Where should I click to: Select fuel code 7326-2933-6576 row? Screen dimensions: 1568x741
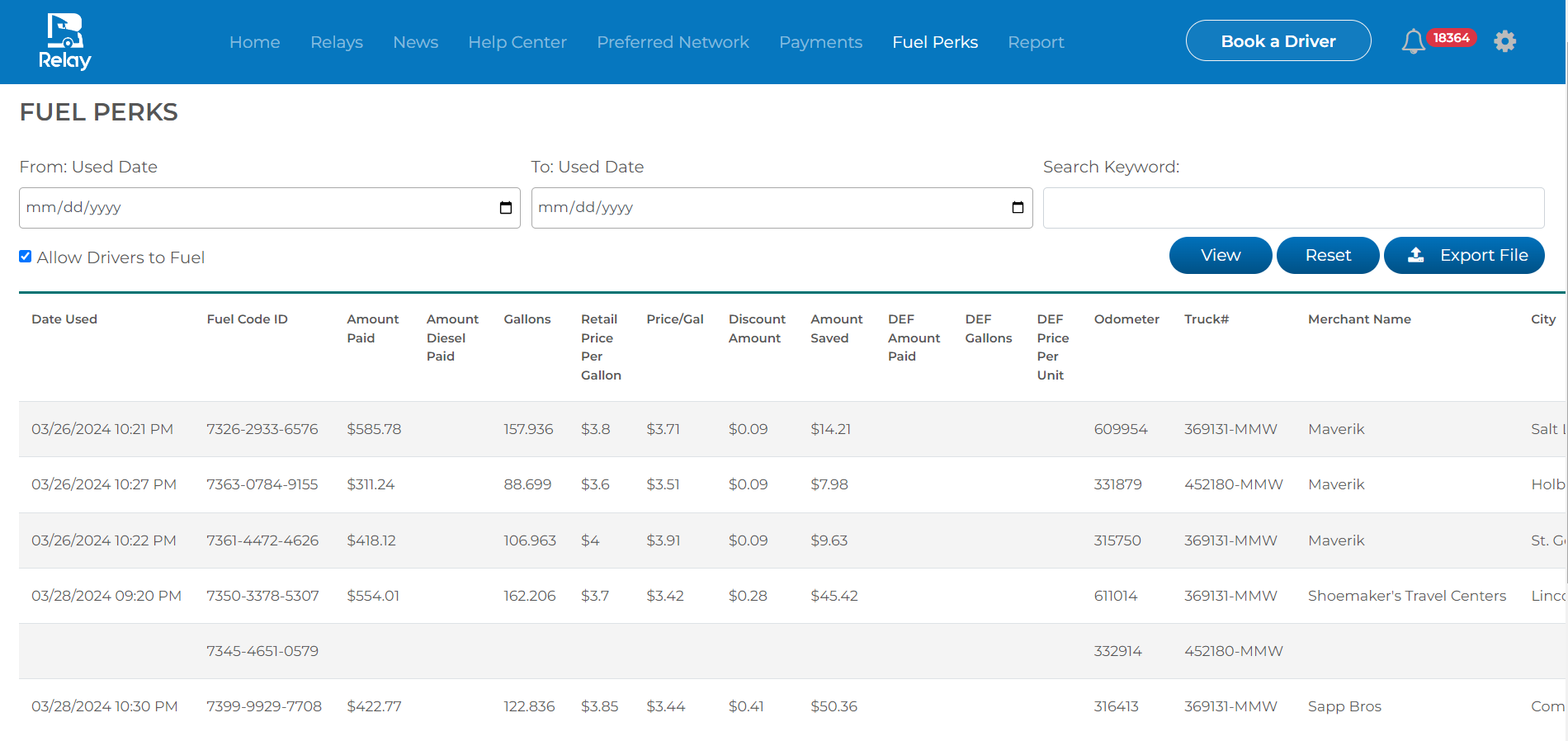click(x=262, y=429)
